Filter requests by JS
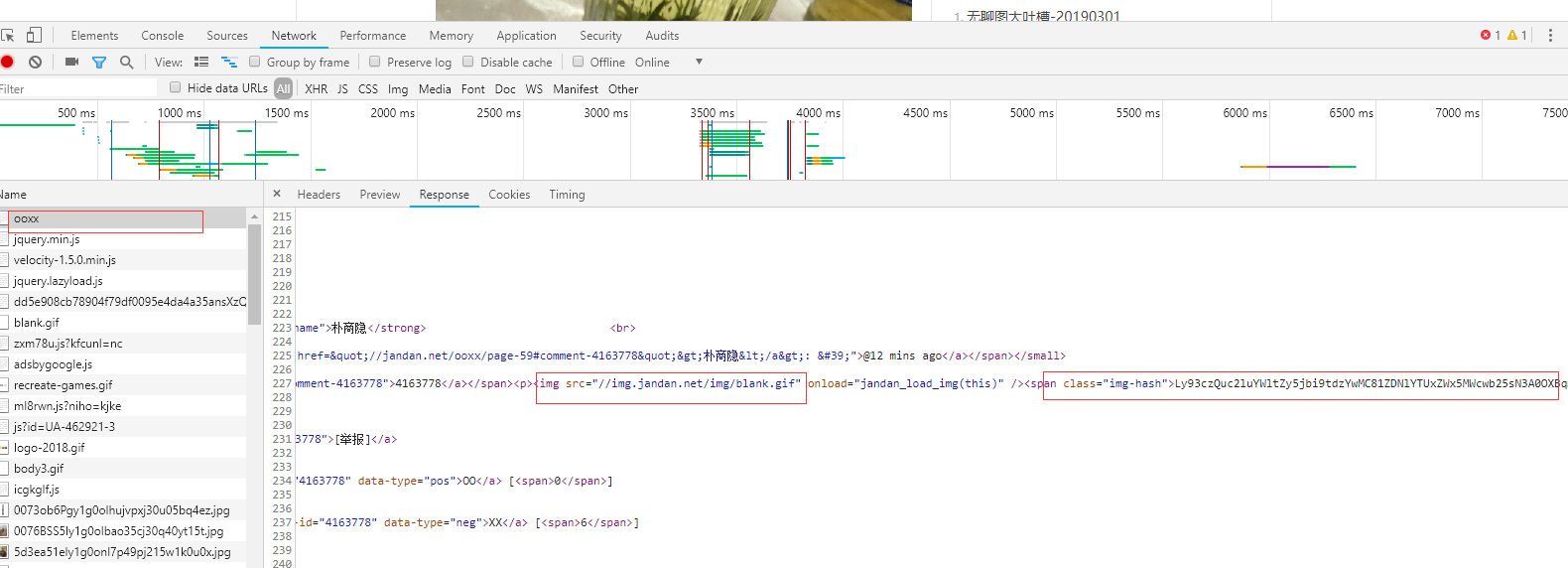The image size is (1568, 568). coord(342,88)
